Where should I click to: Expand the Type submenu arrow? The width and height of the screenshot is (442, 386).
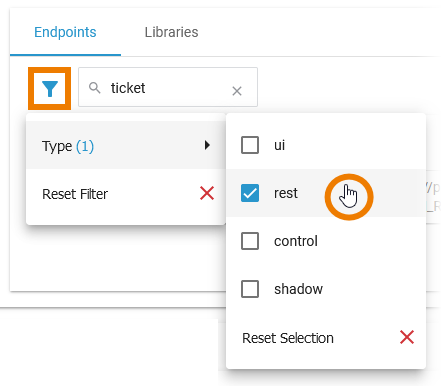[207, 145]
